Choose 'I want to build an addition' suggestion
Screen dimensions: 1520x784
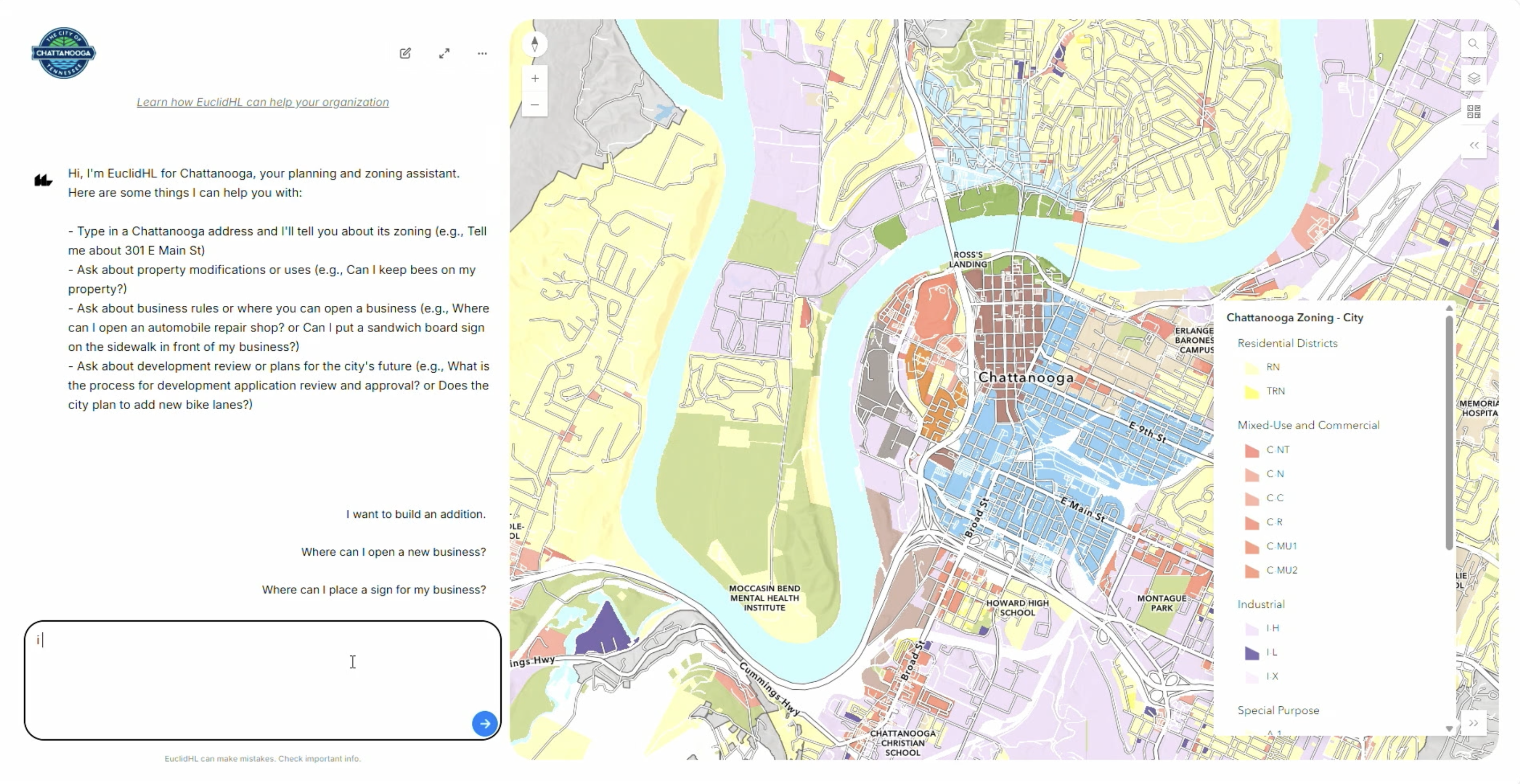(x=416, y=515)
